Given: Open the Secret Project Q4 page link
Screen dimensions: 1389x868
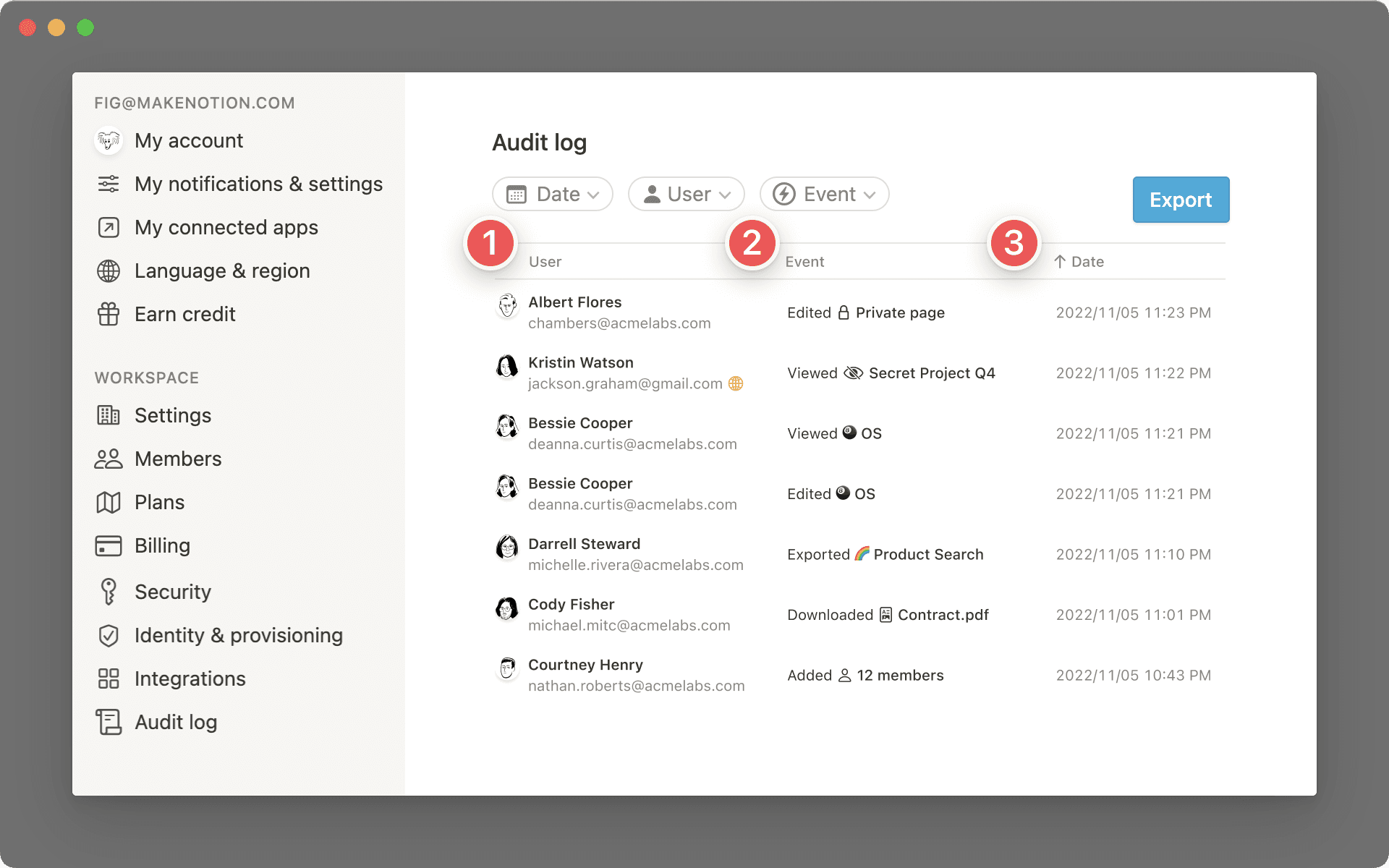Looking at the screenshot, I should 931,373.
